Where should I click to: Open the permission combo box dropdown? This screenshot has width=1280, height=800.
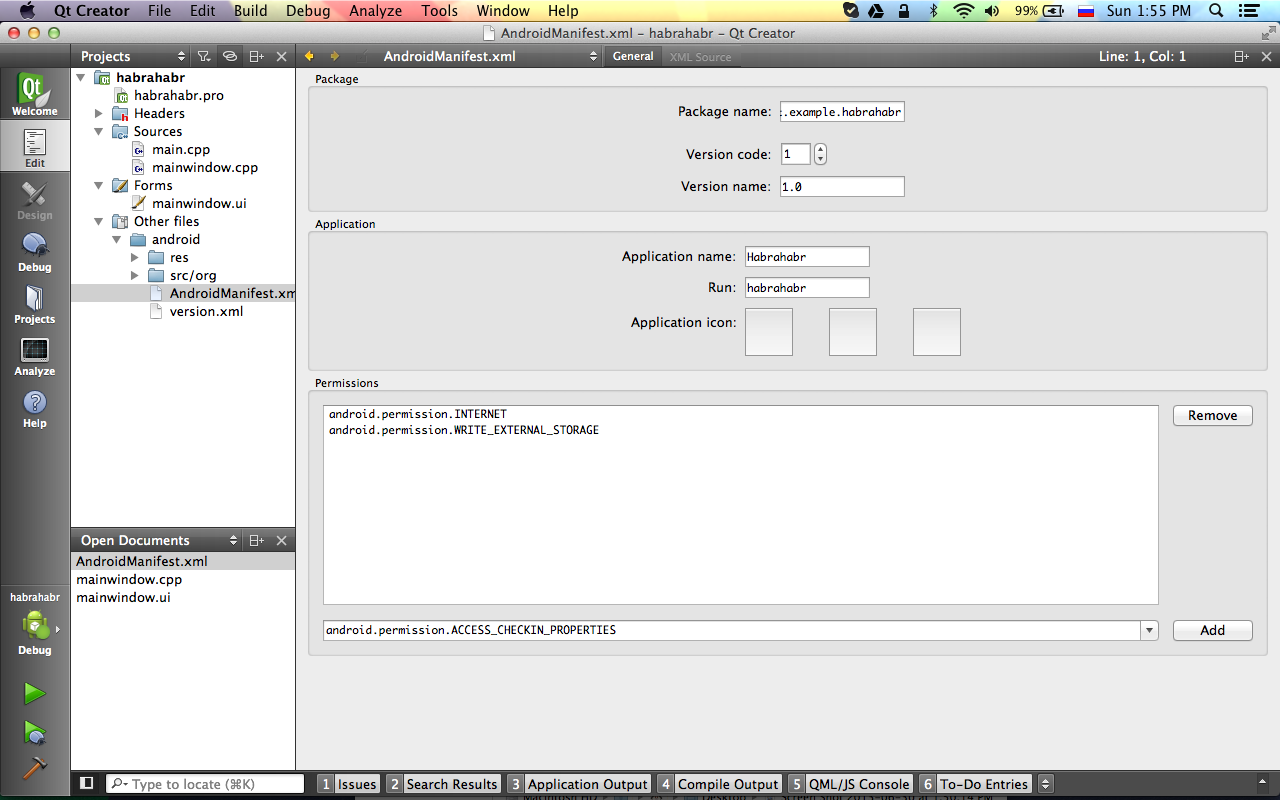click(x=1150, y=631)
